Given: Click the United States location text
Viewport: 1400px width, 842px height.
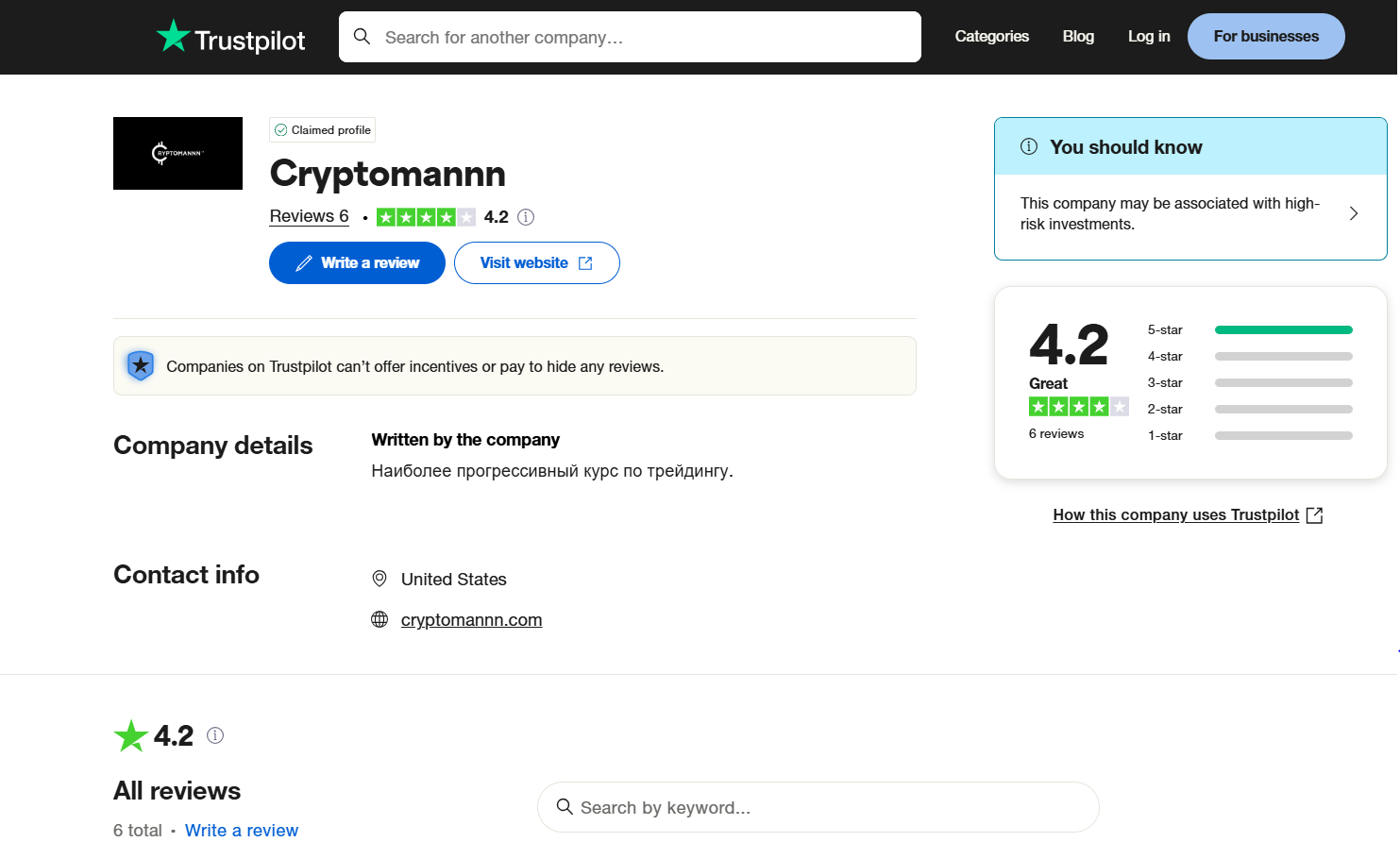Looking at the screenshot, I should 454,580.
